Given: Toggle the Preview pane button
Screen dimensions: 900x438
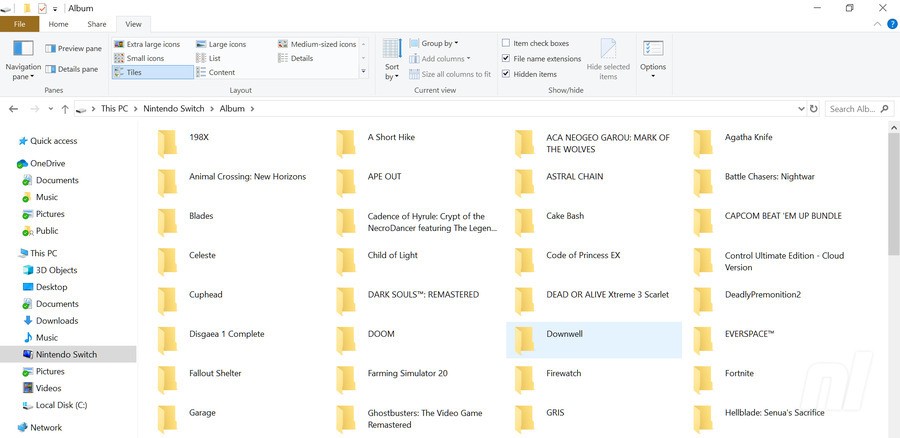Looking at the screenshot, I should click(x=73, y=48).
